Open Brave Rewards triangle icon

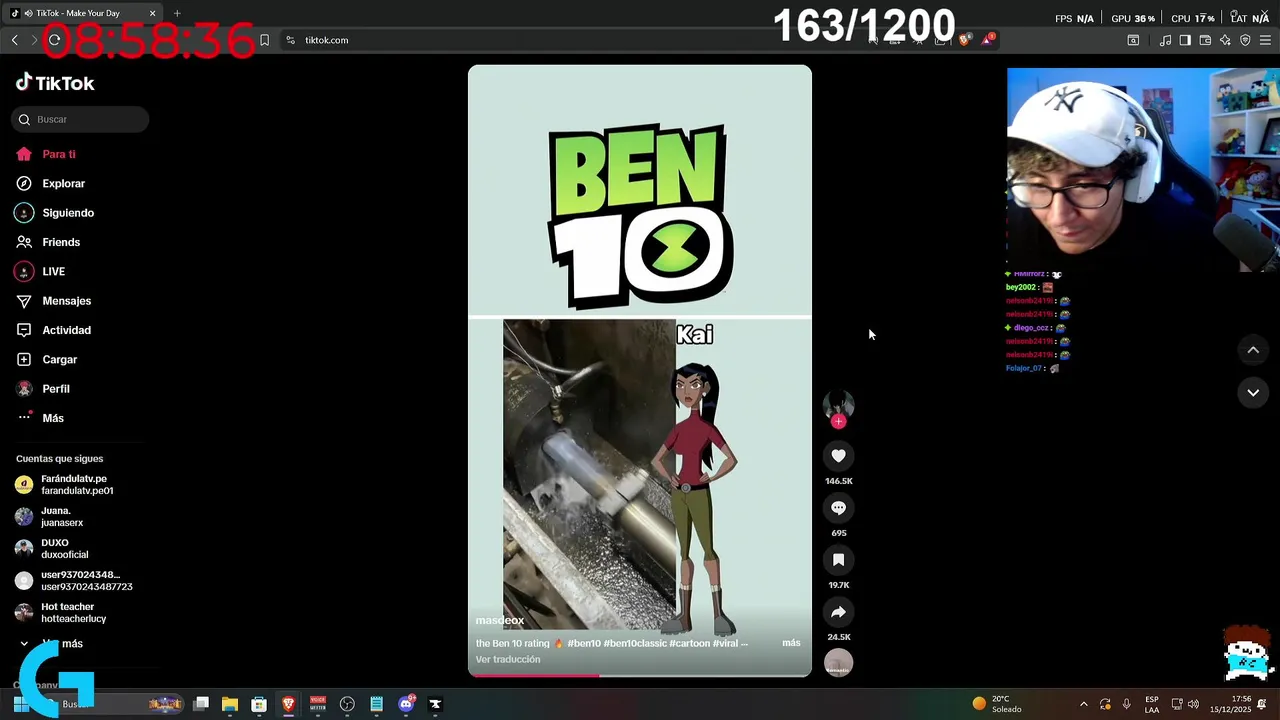[x=988, y=39]
